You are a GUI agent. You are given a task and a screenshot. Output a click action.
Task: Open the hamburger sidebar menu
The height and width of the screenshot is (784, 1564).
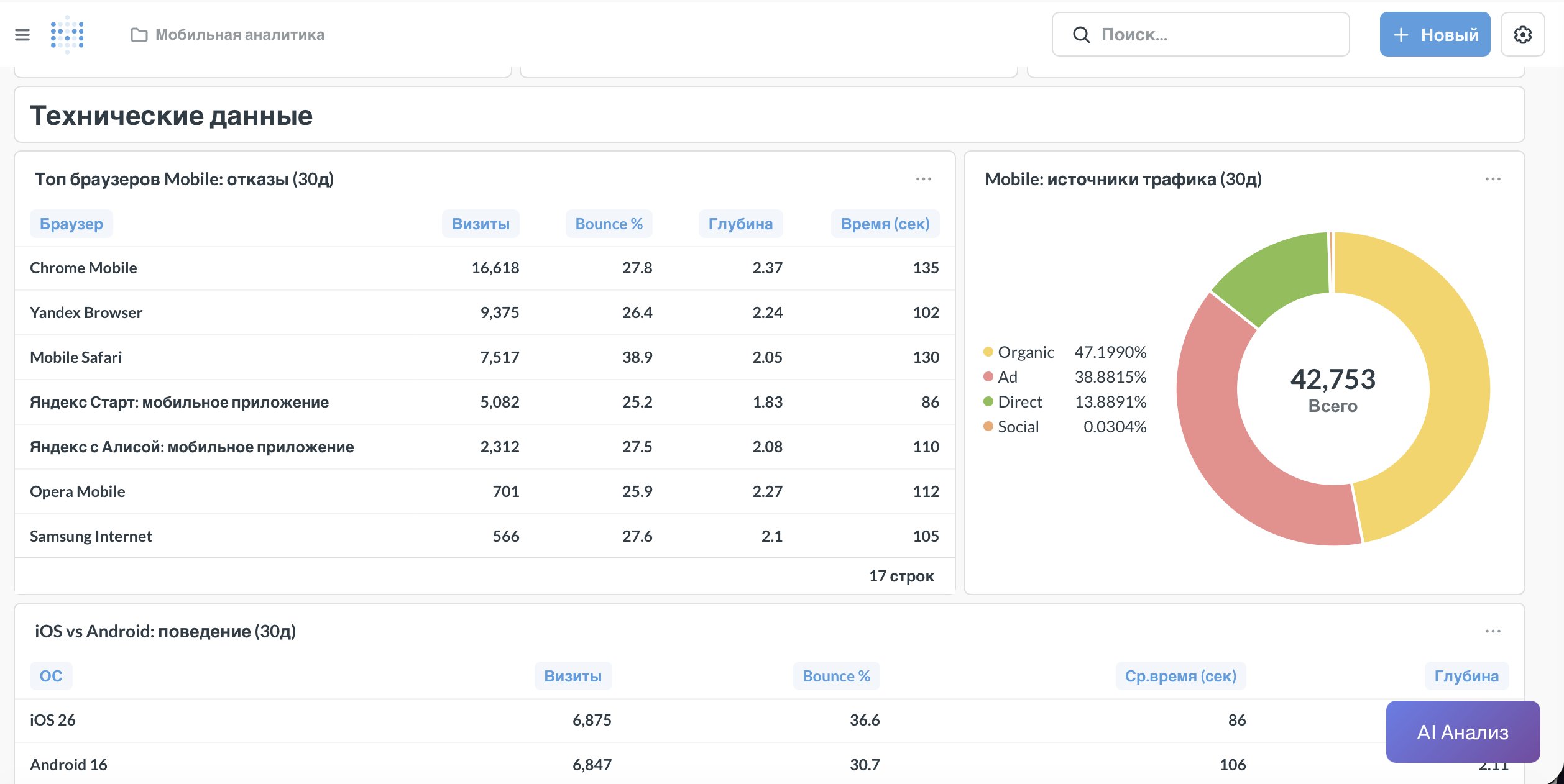pos(22,35)
